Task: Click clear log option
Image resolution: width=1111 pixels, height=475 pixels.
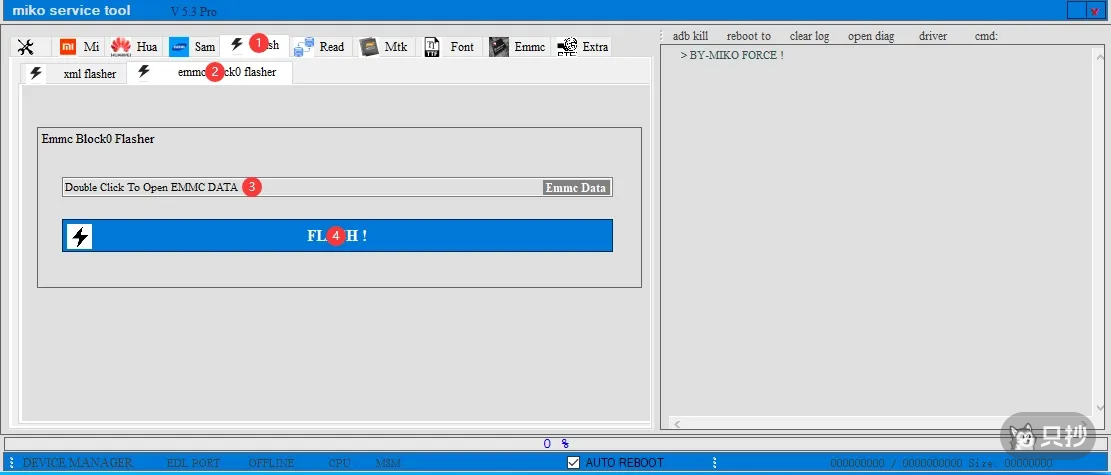Action: 809,36
